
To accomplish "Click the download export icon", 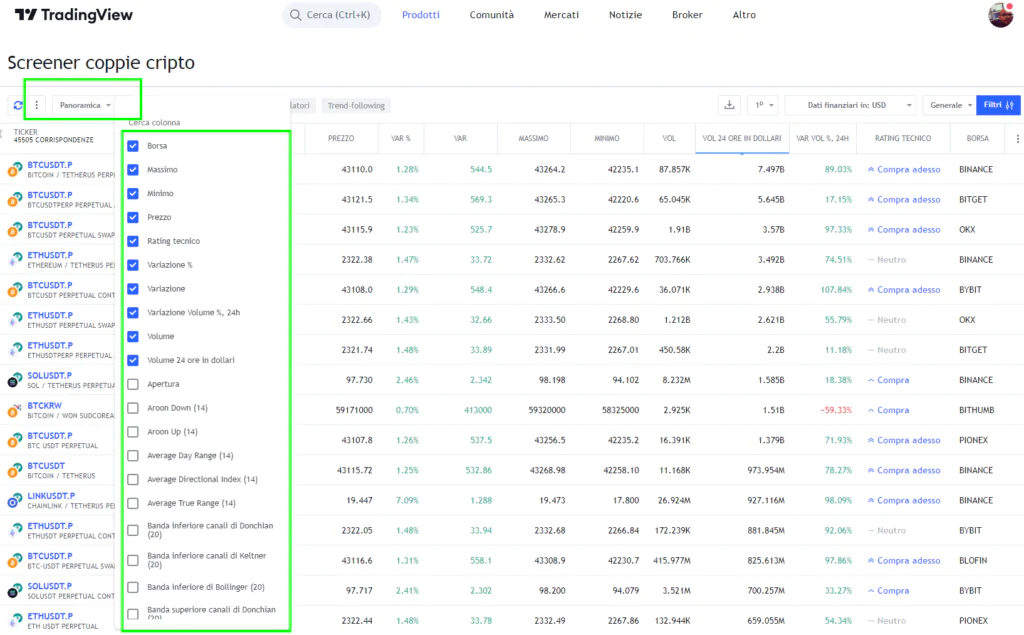I will click(x=729, y=105).
